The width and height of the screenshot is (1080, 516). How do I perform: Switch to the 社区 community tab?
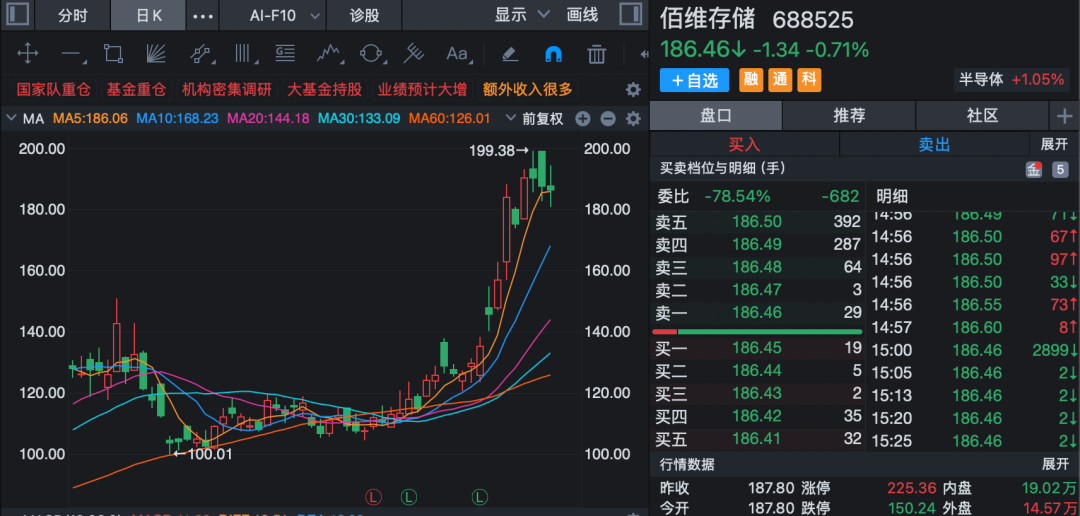[982, 115]
